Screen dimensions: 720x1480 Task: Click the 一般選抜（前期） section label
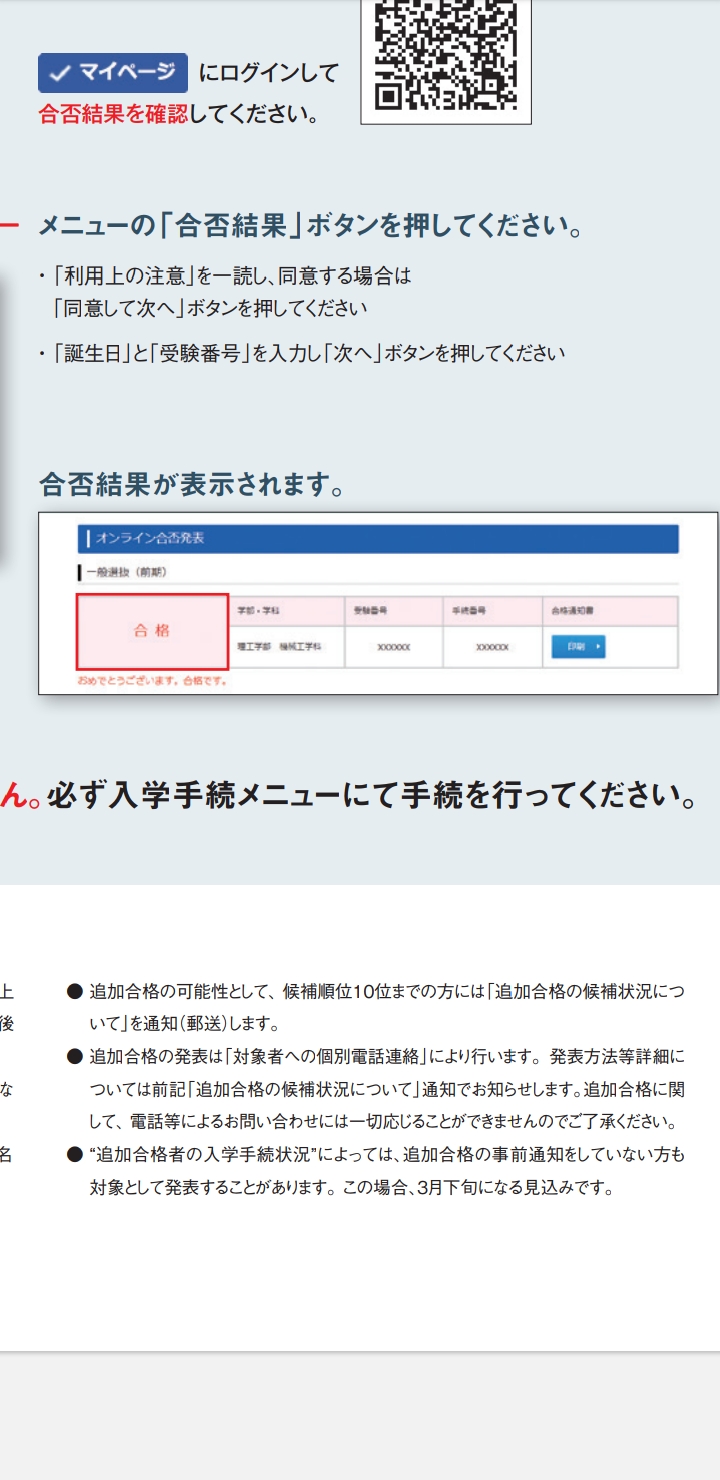[126, 572]
